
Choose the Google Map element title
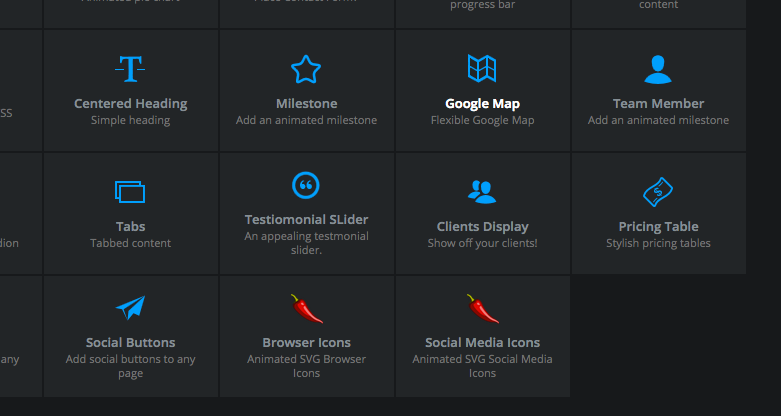482,104
